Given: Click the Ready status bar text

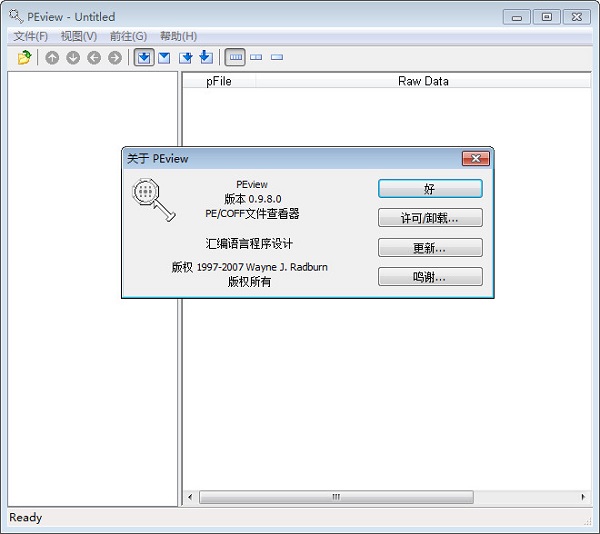Looking at the screenshot, I should click(x=26, y=518).
